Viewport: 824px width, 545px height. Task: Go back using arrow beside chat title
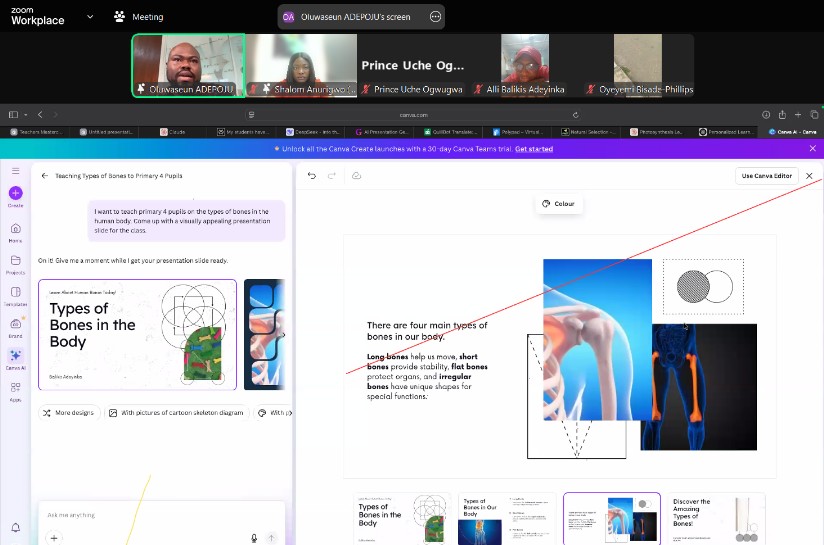(x=44, y=175)
